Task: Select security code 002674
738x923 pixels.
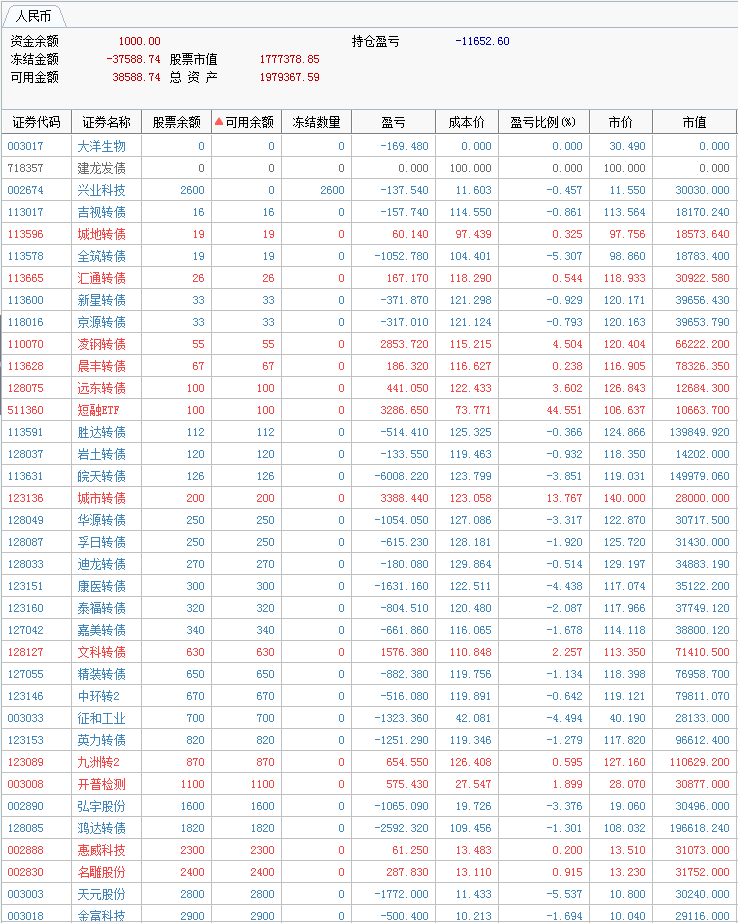Action: pos(25,190)
